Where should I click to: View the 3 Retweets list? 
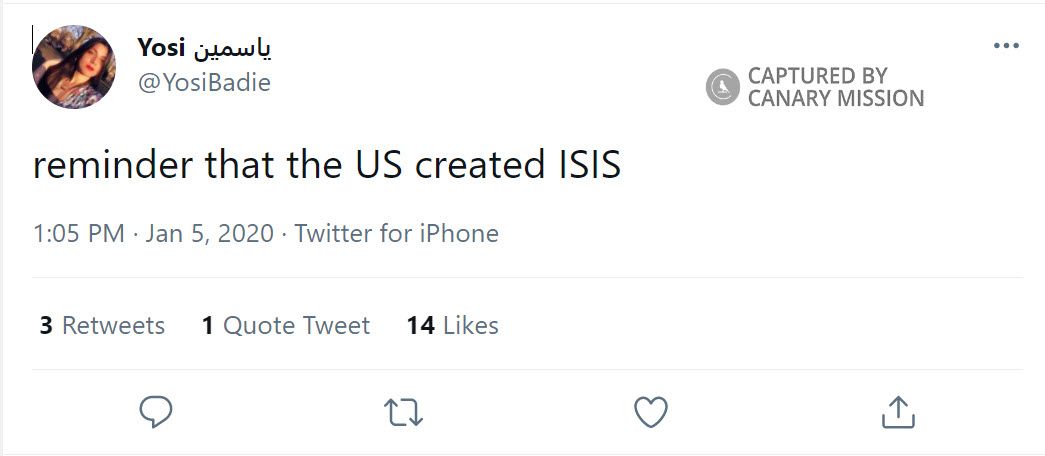(x=102, y=325)
